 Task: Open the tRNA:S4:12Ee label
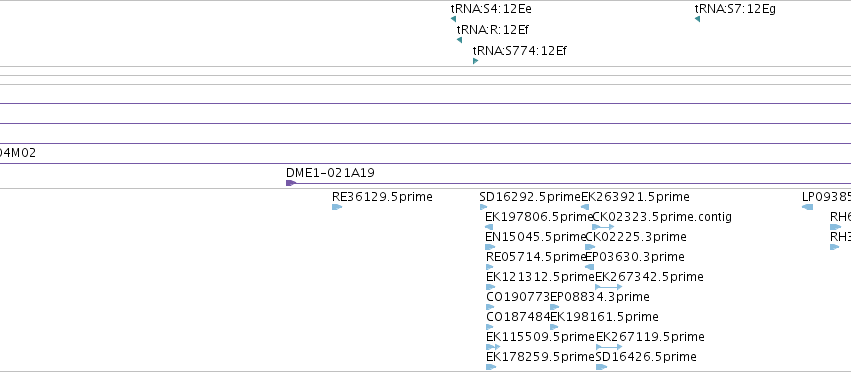(x=491, y=9)
